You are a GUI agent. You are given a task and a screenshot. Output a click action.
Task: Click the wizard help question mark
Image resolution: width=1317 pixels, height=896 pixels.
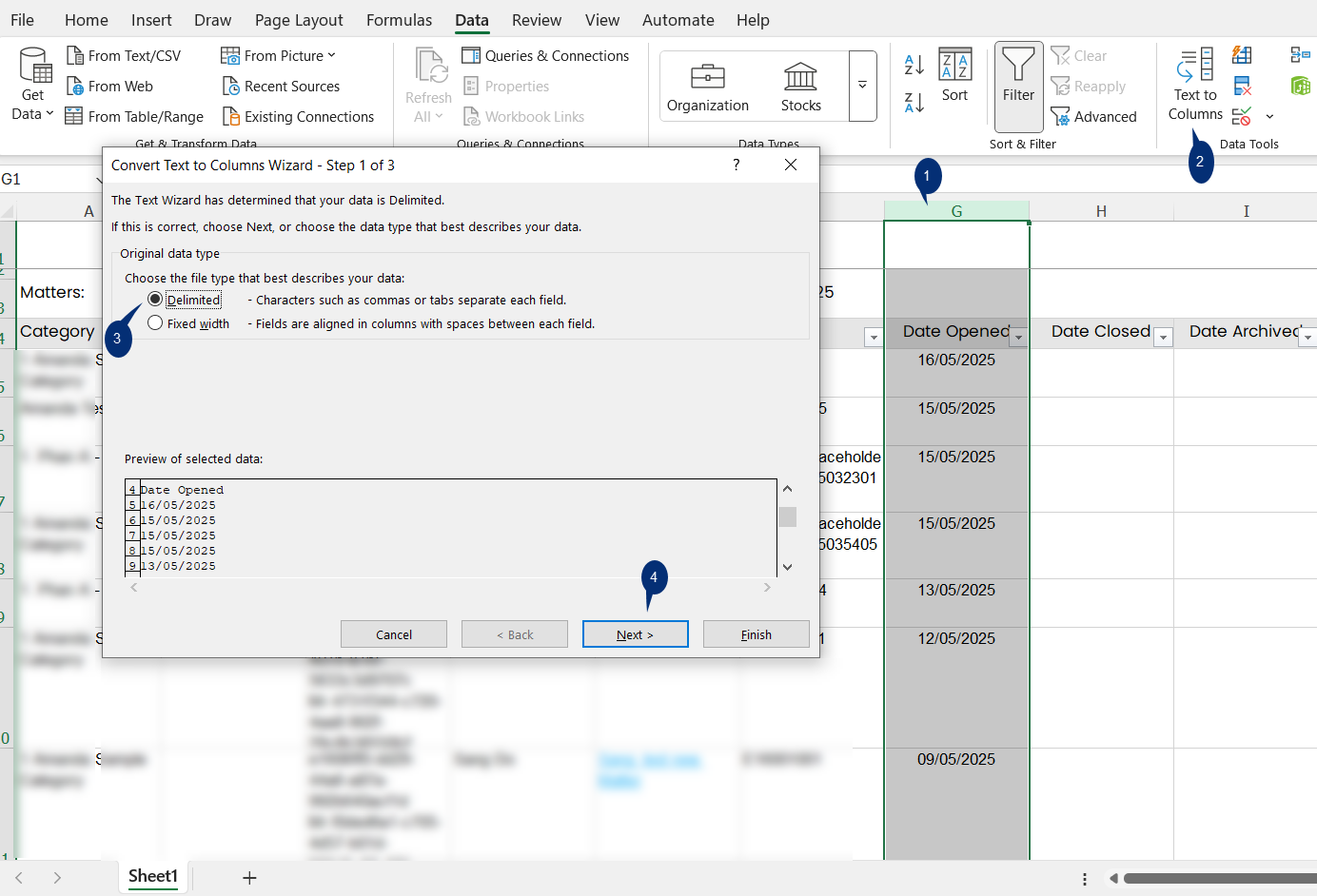click(x=736, y=166)
